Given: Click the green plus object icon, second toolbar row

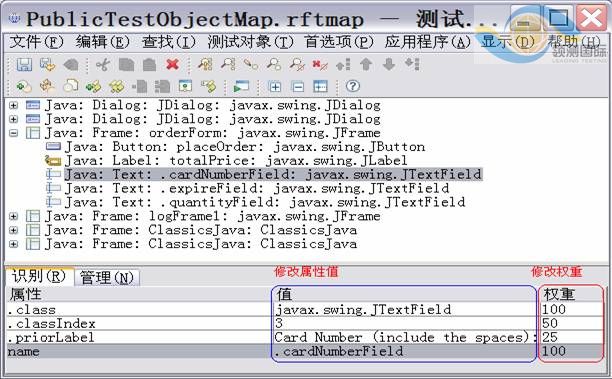Looking at the screenshot, I should click(x=24, y=86).
